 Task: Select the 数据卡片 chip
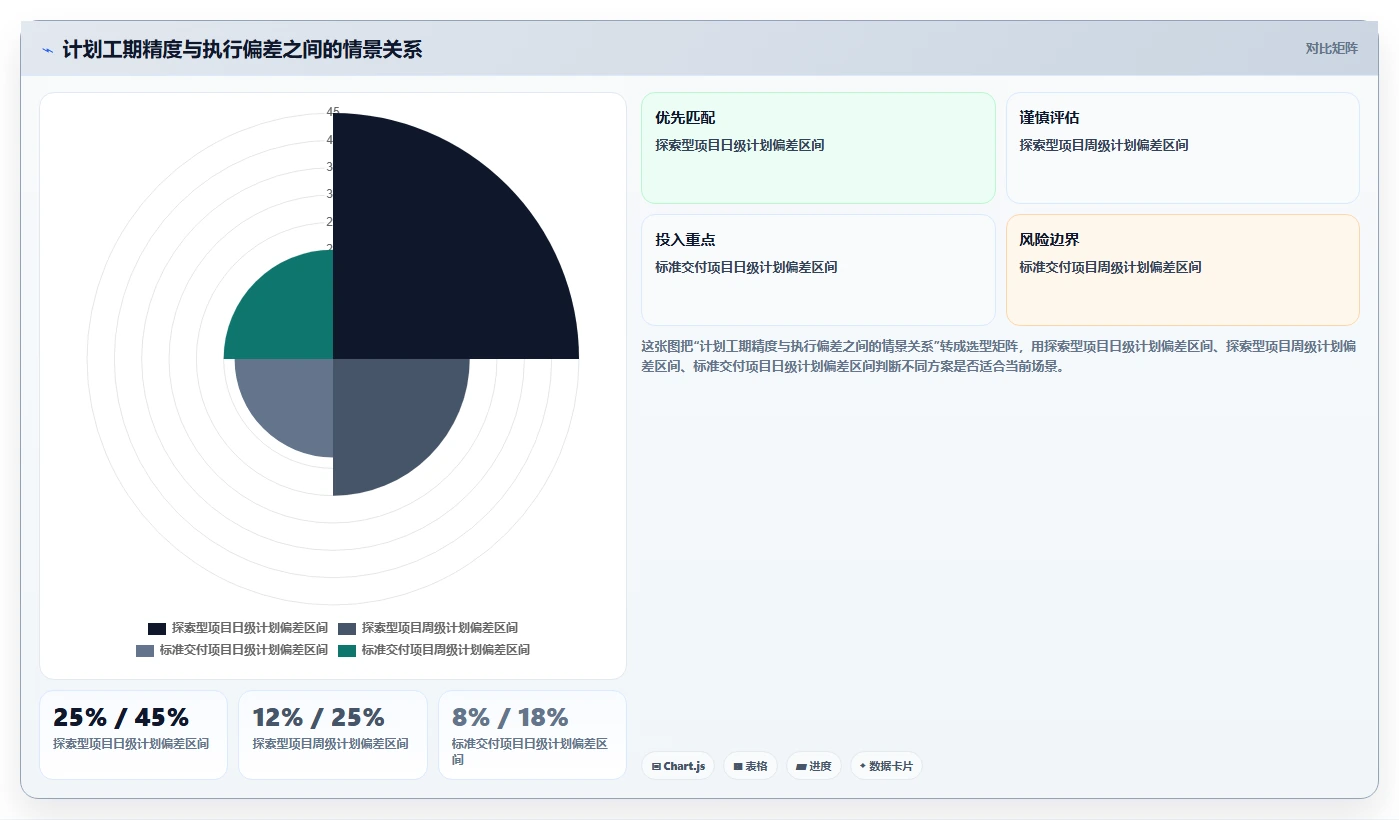[x=886, y=766]
